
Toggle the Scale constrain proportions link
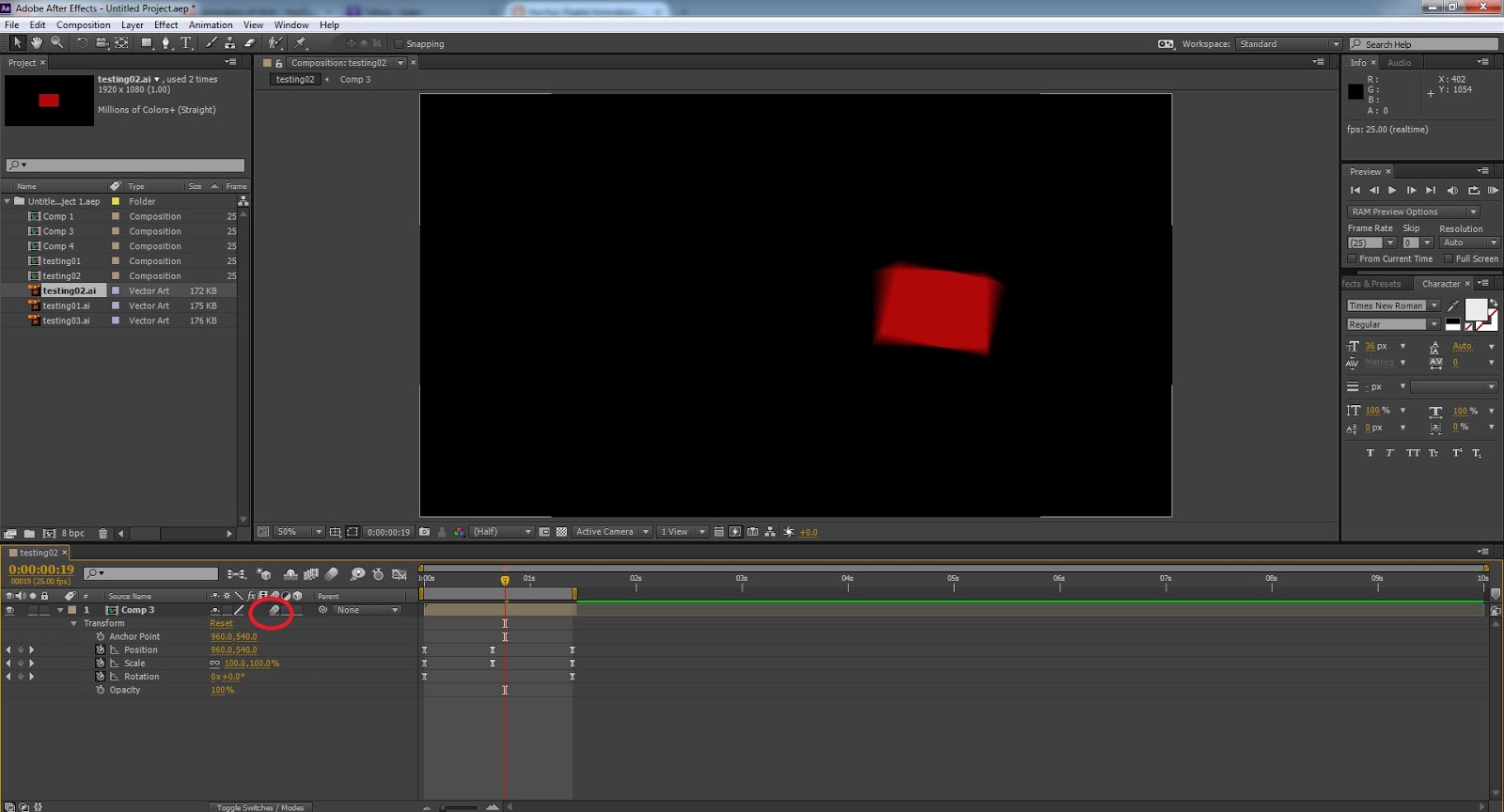tap(215, 664)
